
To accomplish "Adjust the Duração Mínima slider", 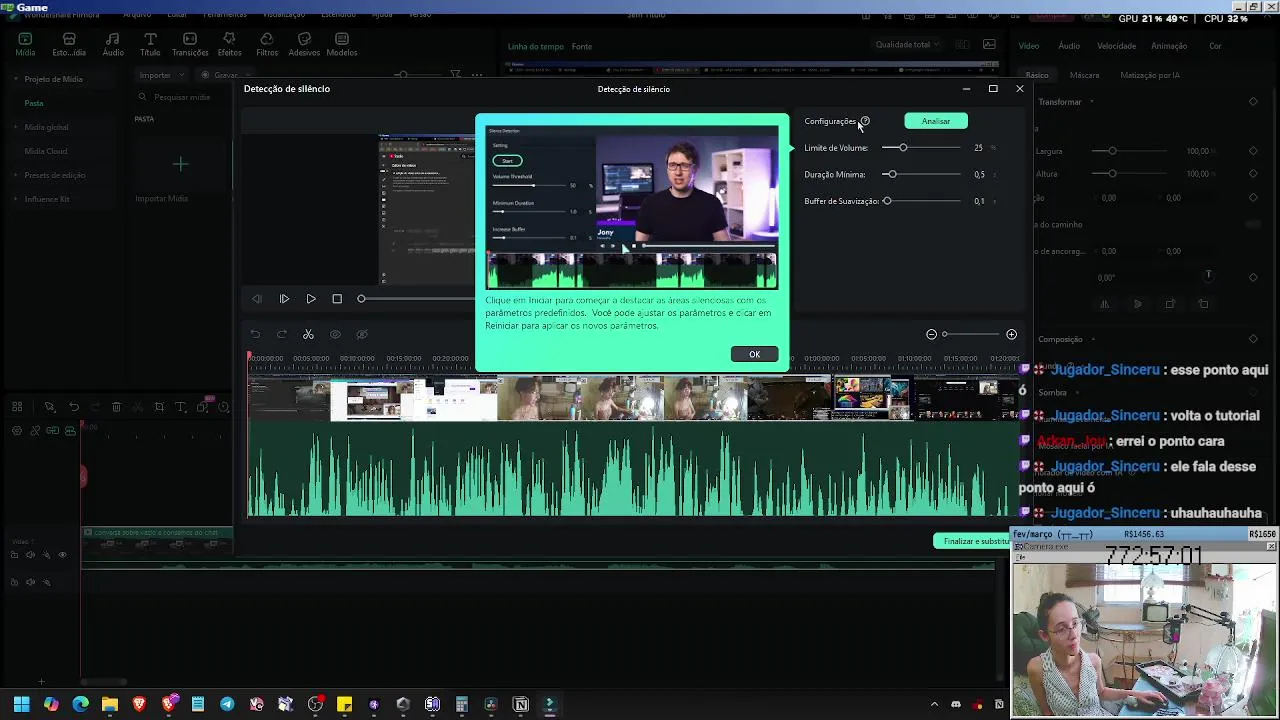I will pos(922,174).
